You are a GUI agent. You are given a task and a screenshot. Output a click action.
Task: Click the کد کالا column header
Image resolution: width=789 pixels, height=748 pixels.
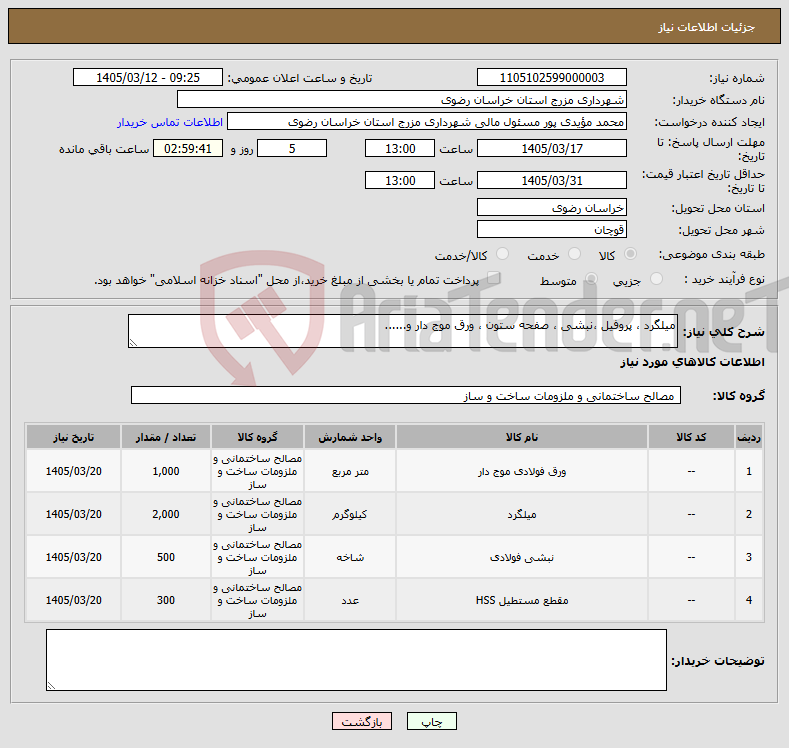[691, 437]
